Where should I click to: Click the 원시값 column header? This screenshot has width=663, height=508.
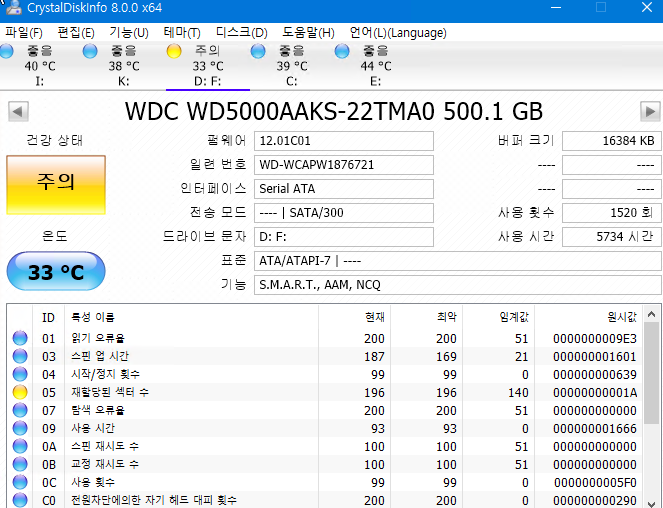(x=589, y=317)
